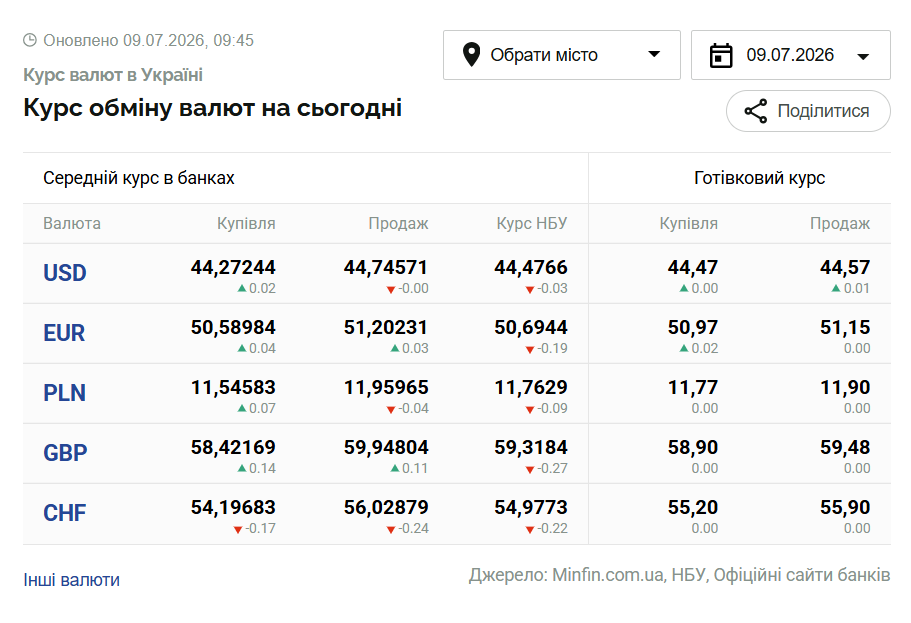Click cash "Купівля" column header

click(x=688, y=223)
